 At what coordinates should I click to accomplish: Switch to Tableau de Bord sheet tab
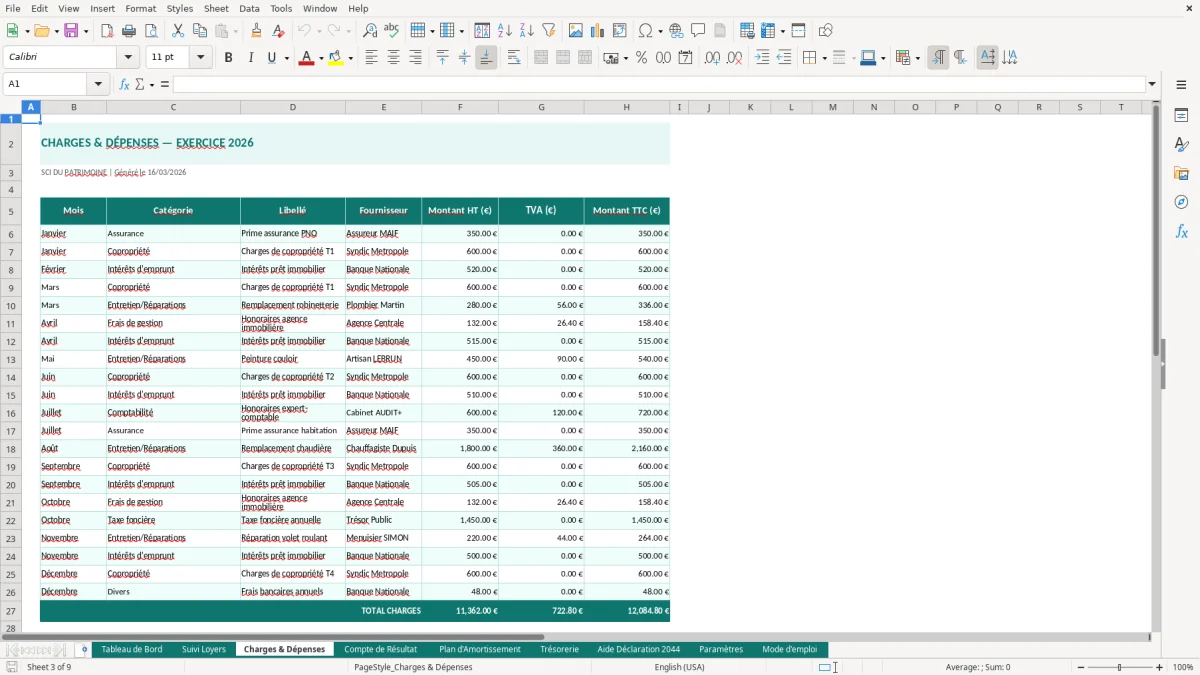tap(132, 649)
